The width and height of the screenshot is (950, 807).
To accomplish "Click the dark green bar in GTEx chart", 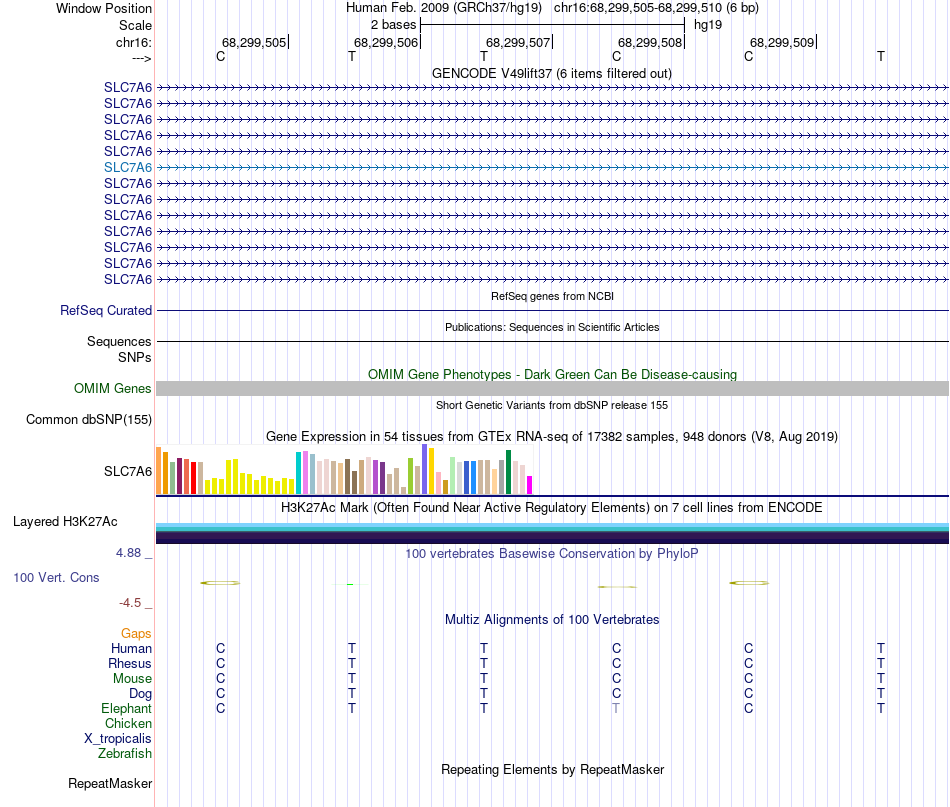I will [x=508, y=473].
